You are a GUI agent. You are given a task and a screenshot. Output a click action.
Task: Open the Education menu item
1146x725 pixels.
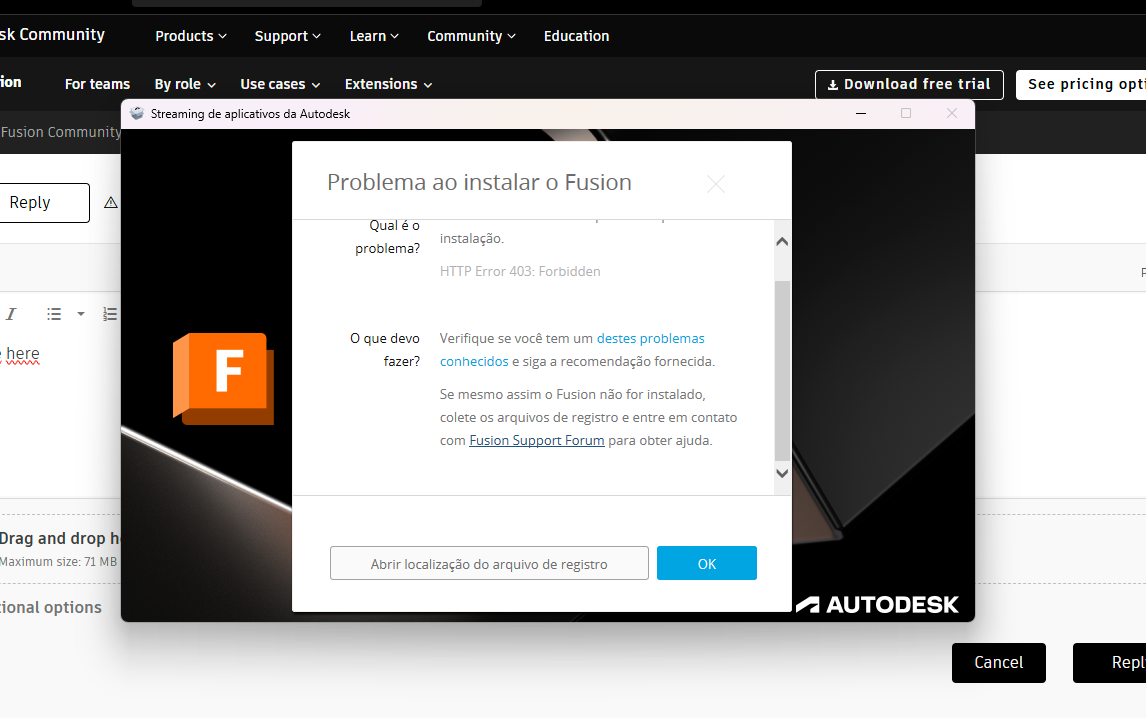tap(576, 36)
